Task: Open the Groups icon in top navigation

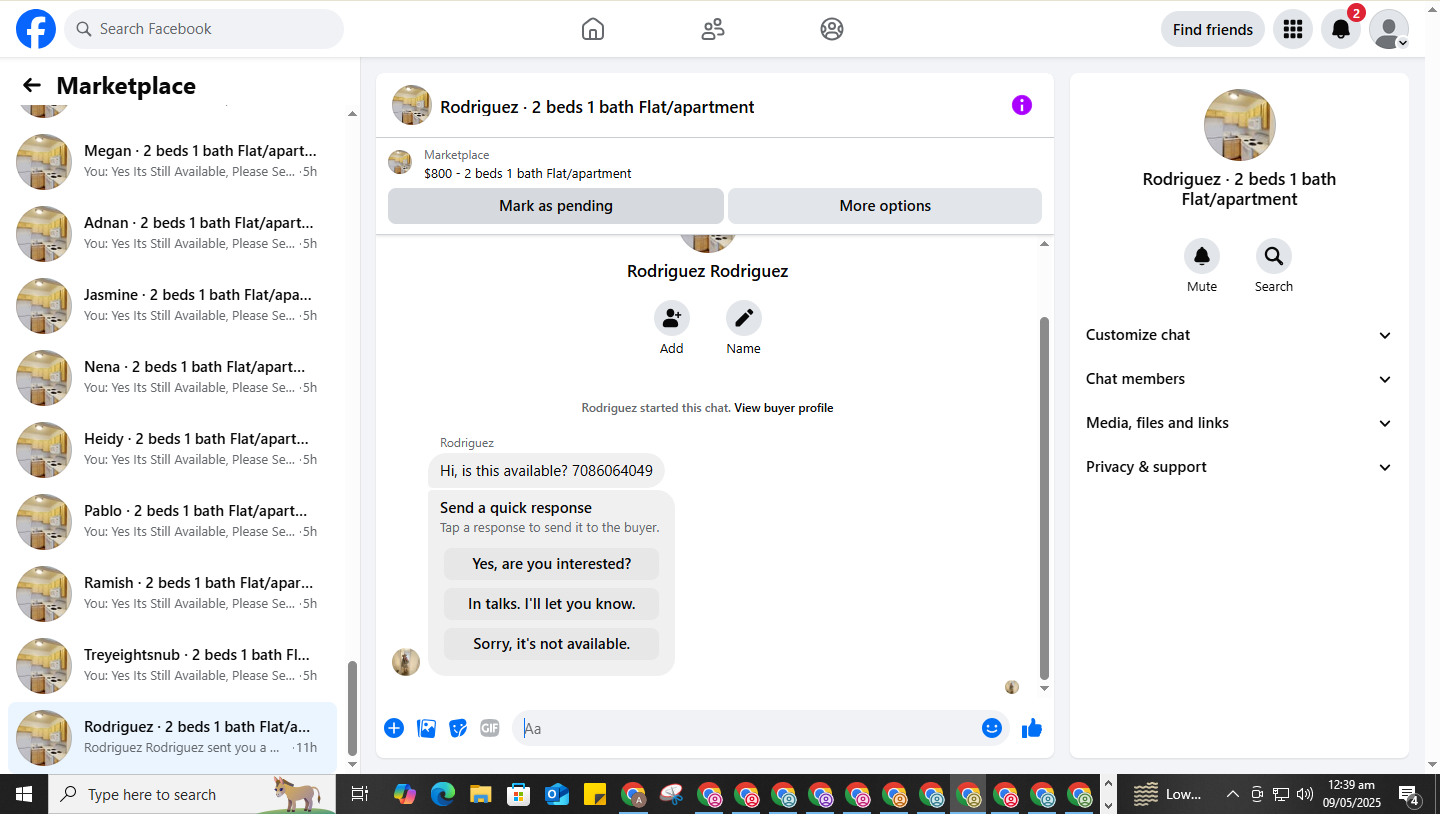Action: pos(832,29)
